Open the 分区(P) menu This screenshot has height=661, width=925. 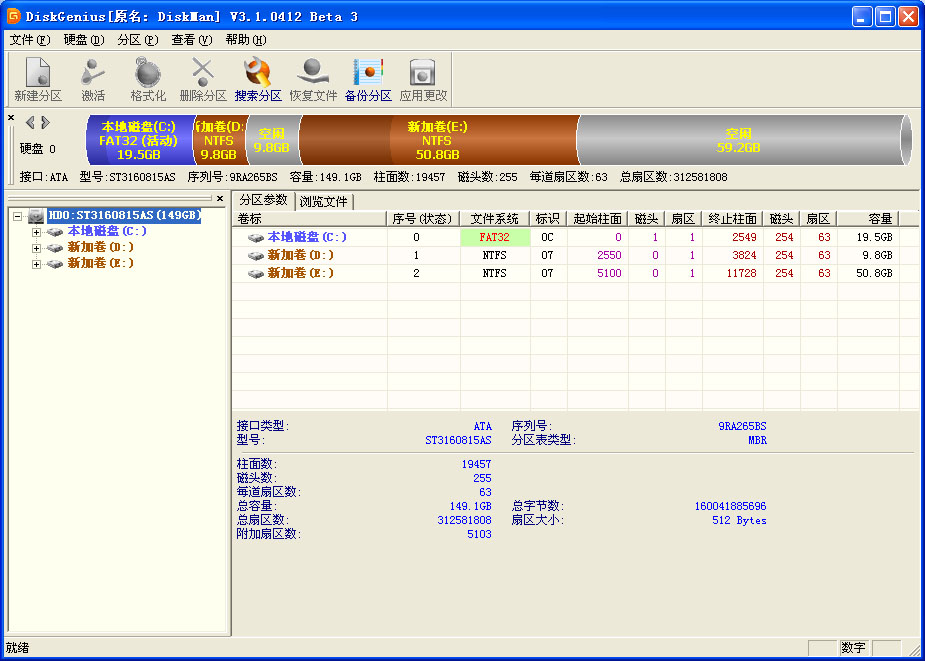[137, 40]
